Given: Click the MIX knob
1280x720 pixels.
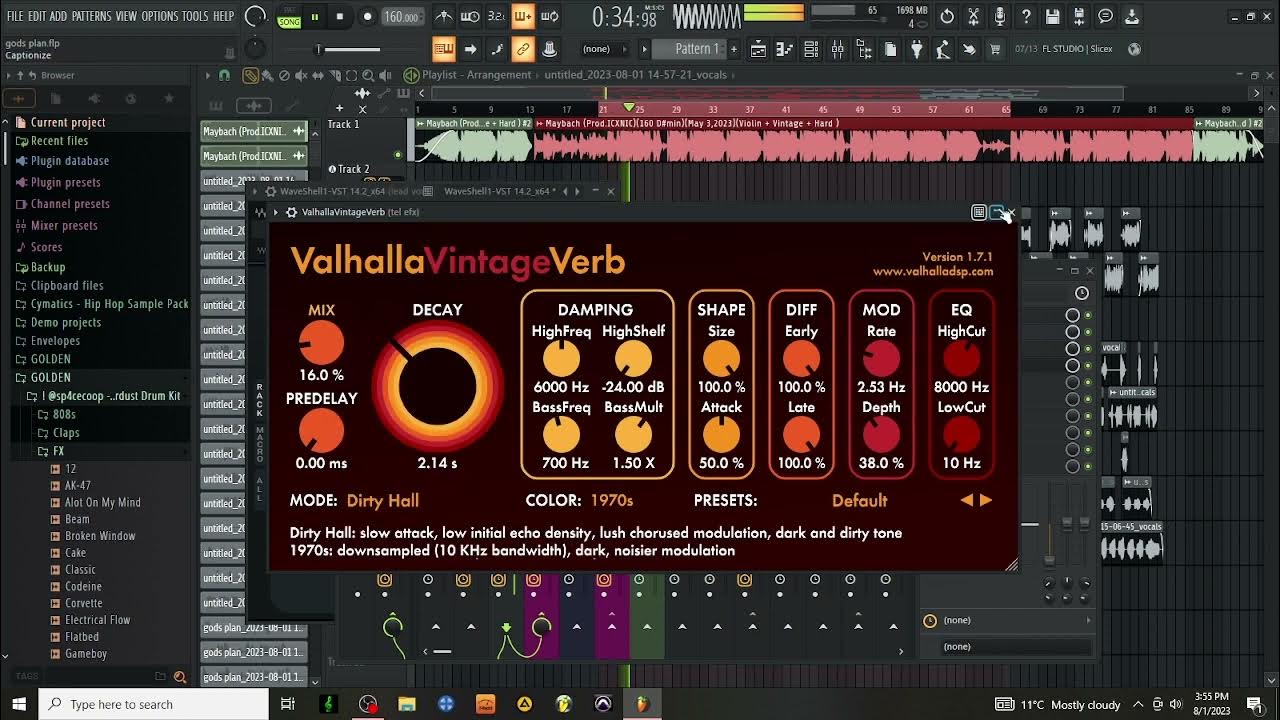Looking at the screenshot, I should pyautogui.click(x=322, y=345).
